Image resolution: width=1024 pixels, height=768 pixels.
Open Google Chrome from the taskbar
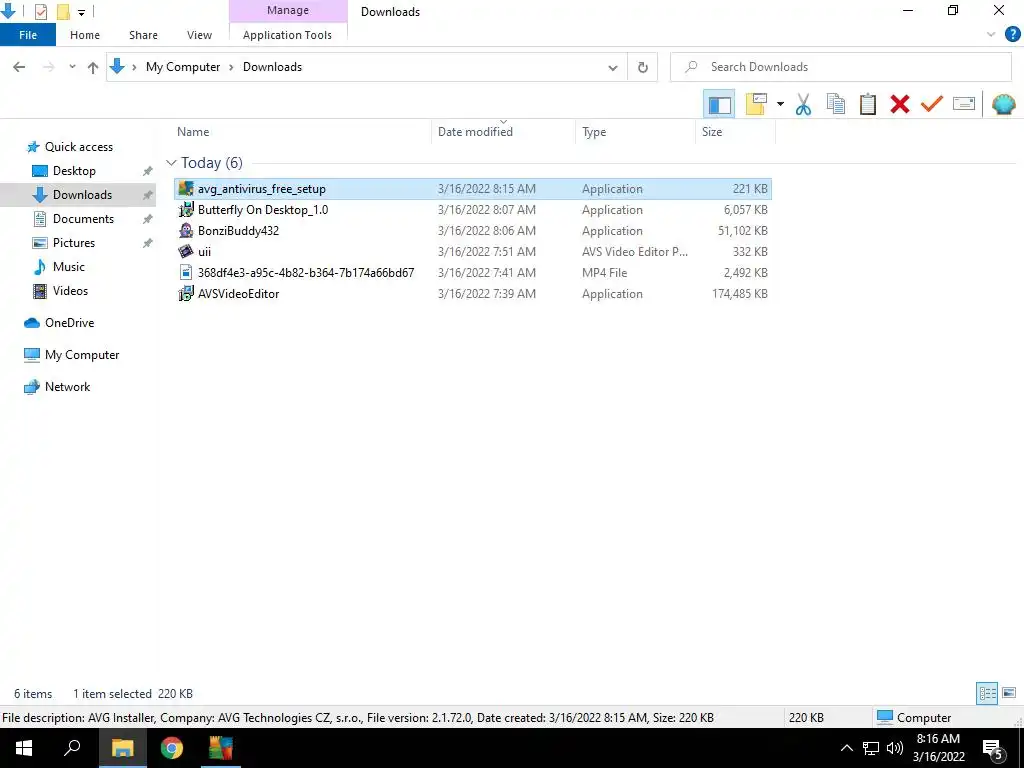point(172,748)
